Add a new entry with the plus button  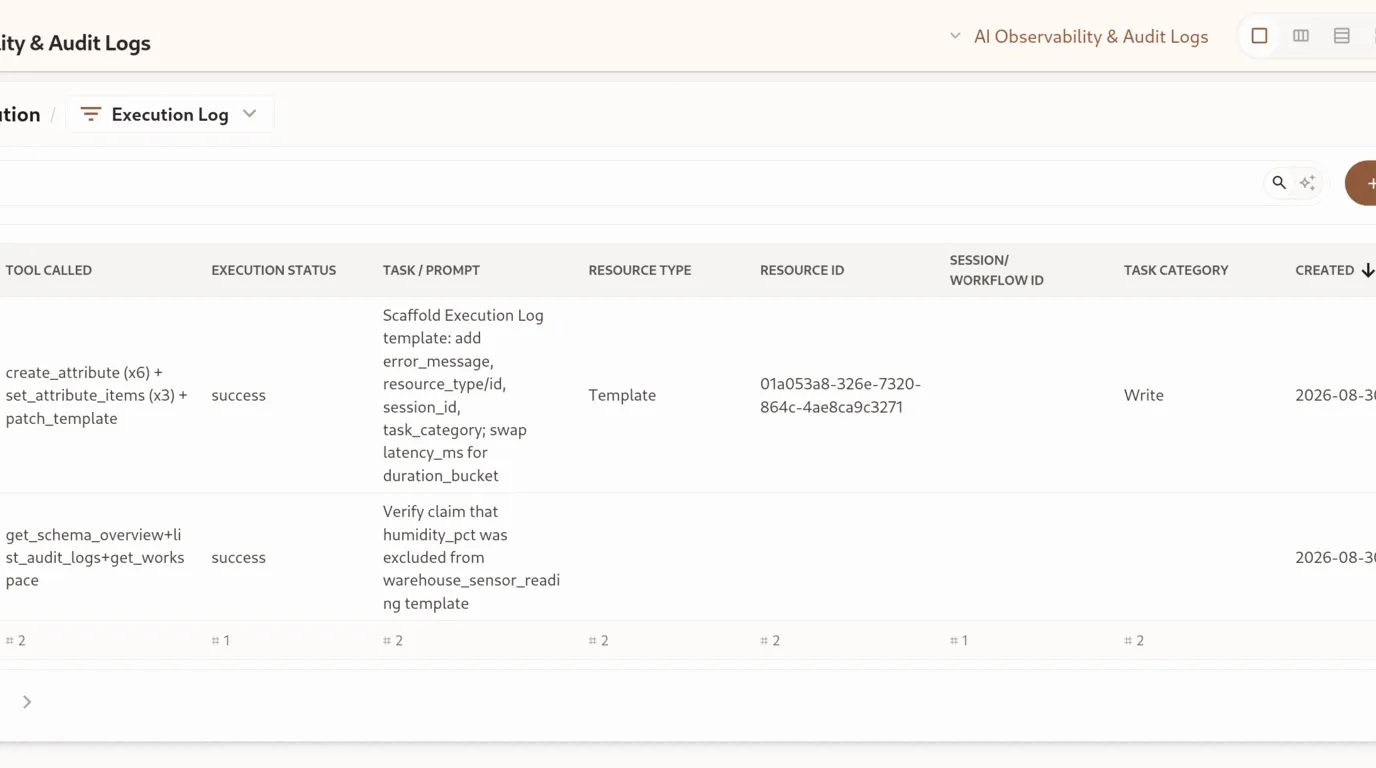pos(1362,183)
